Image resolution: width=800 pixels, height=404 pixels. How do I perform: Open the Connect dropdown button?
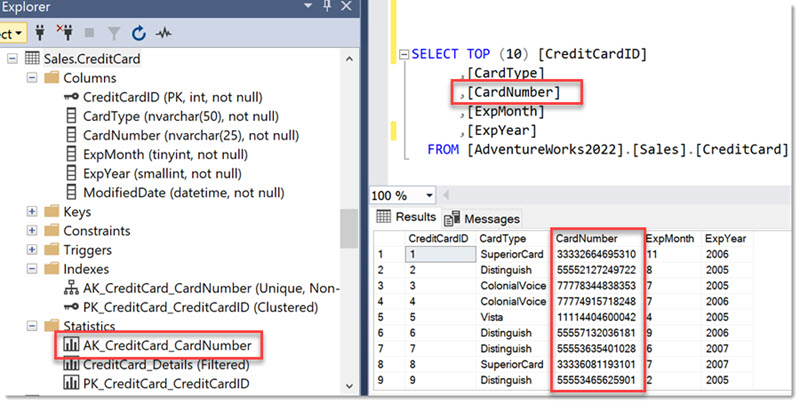coord(20,32)
